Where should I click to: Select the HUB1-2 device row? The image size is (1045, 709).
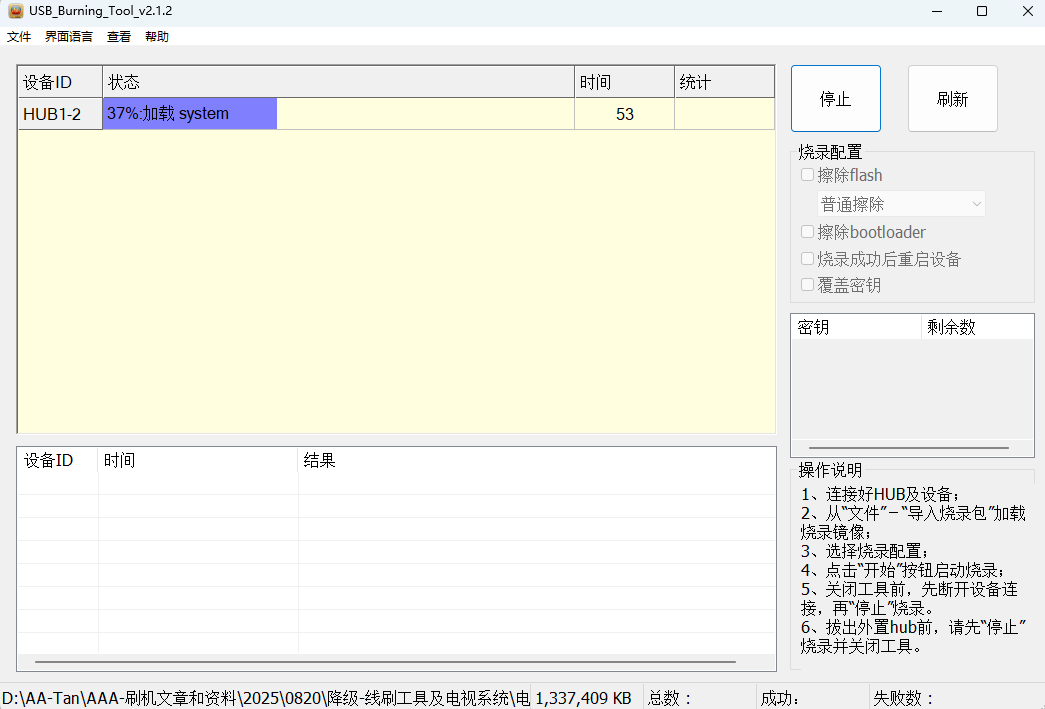[396, 113]
